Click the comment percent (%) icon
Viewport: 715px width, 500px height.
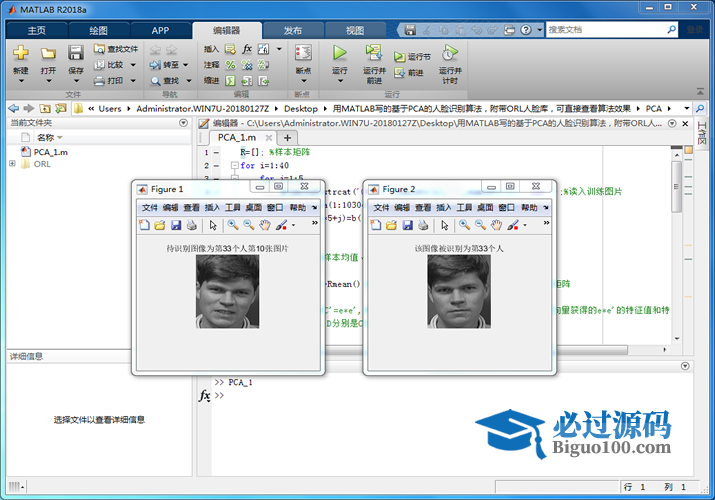[x=231, y=65]
